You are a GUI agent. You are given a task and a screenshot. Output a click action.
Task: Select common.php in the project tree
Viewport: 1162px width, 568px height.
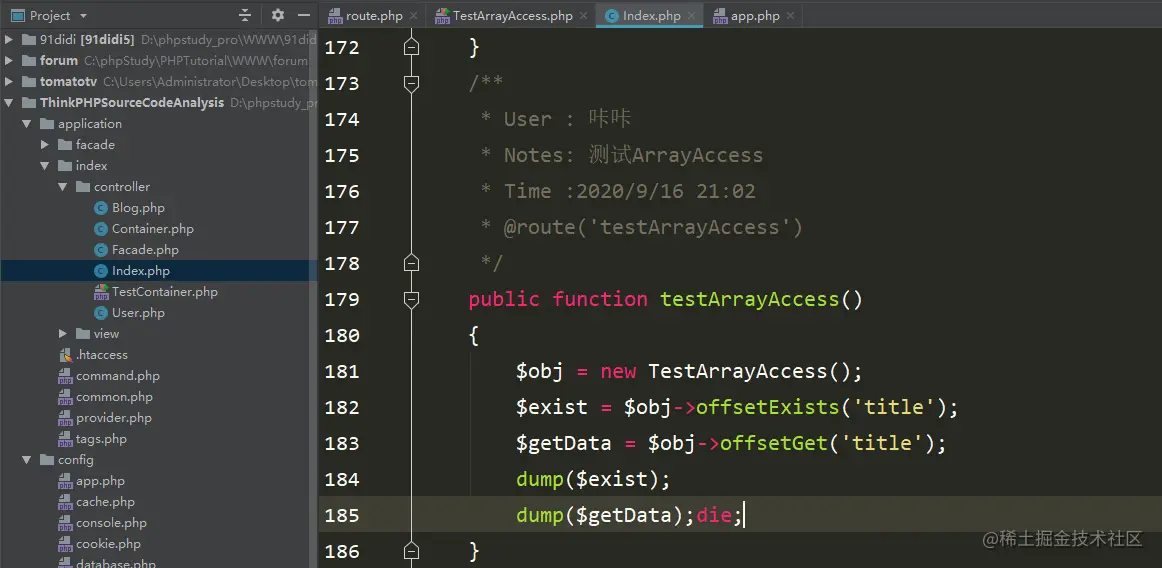(114, 397)
